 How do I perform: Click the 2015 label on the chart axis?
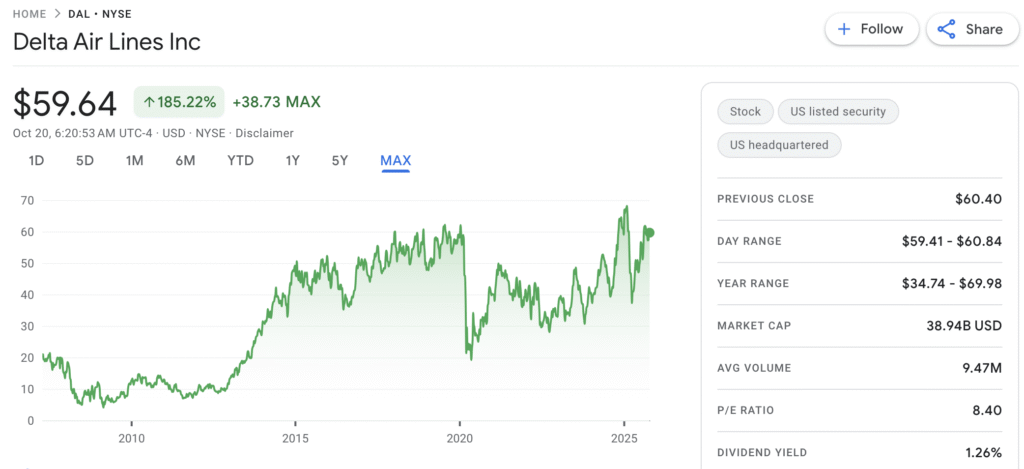[x=295, y=436]
